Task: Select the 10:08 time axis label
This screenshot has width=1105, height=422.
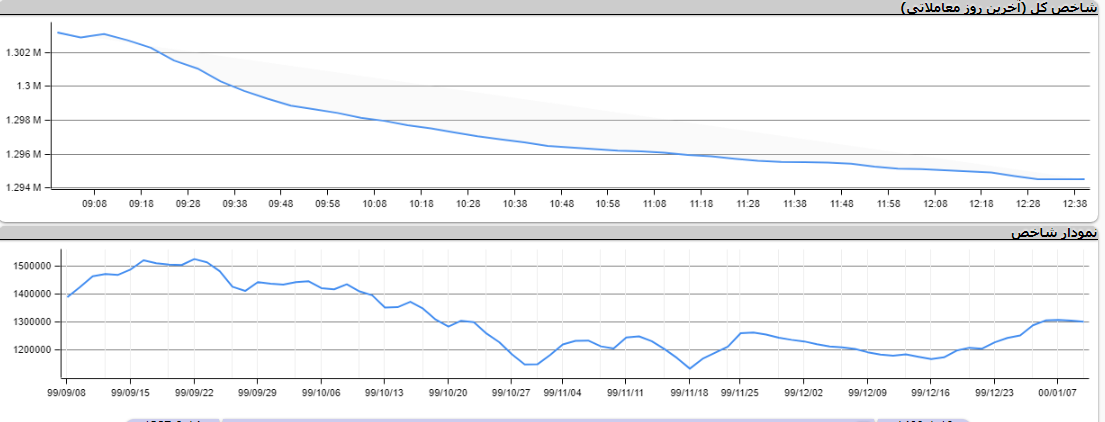Action: [374, 203]
